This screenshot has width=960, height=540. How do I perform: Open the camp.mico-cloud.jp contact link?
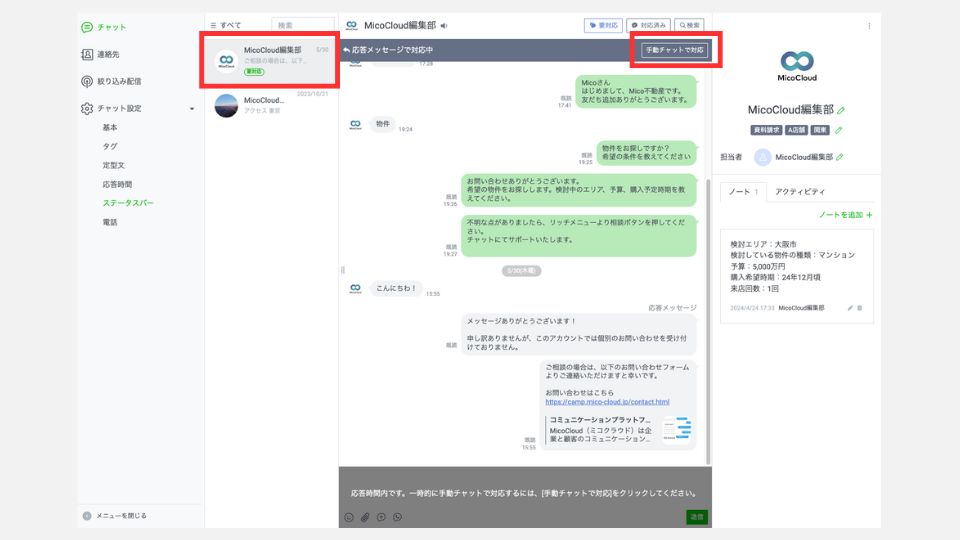607,402
